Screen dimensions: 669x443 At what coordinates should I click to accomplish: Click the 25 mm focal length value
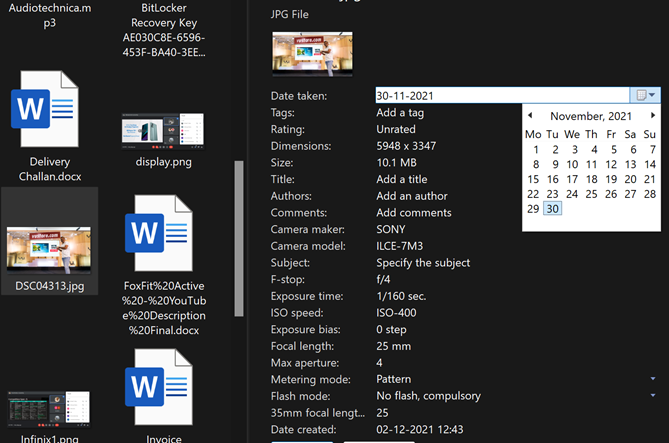pos(393,346)
